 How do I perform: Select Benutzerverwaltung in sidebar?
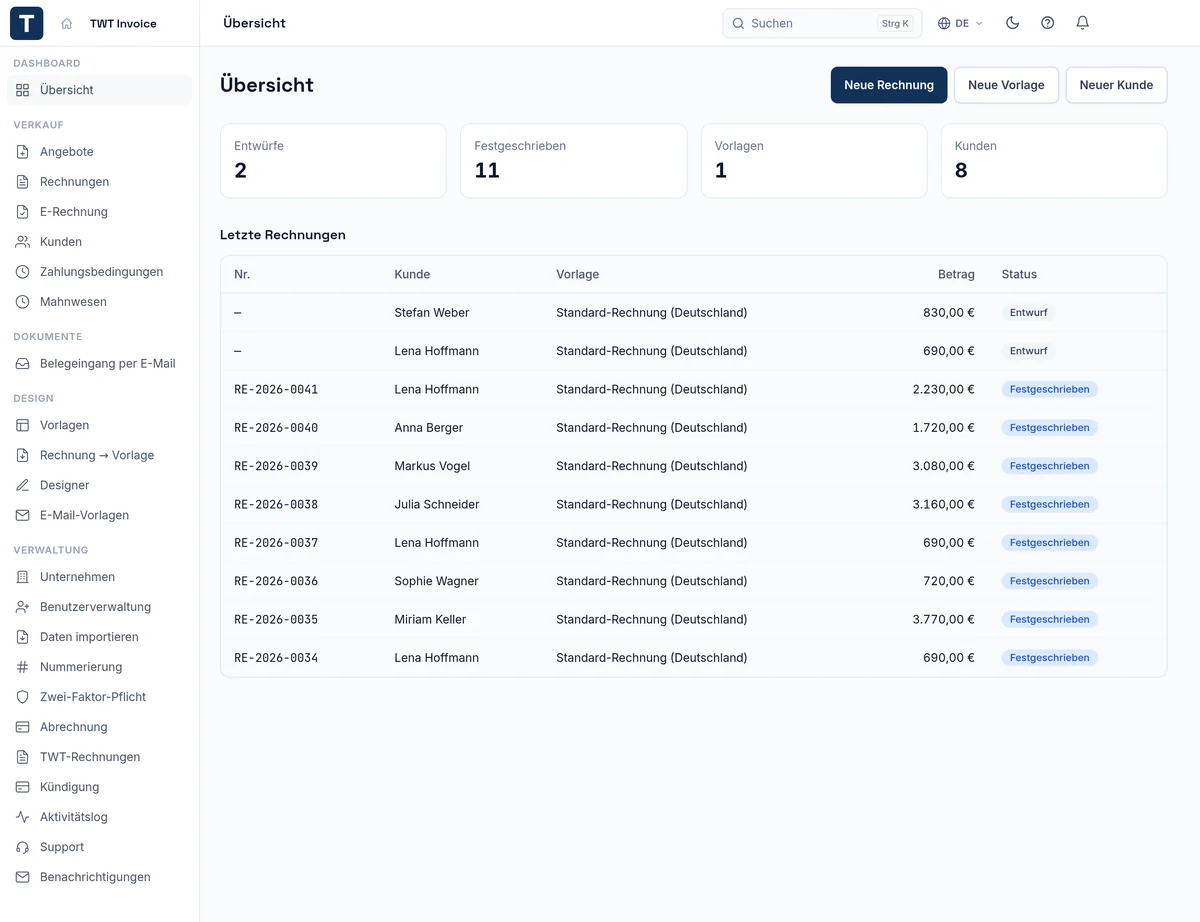click(x=99, y=607)
